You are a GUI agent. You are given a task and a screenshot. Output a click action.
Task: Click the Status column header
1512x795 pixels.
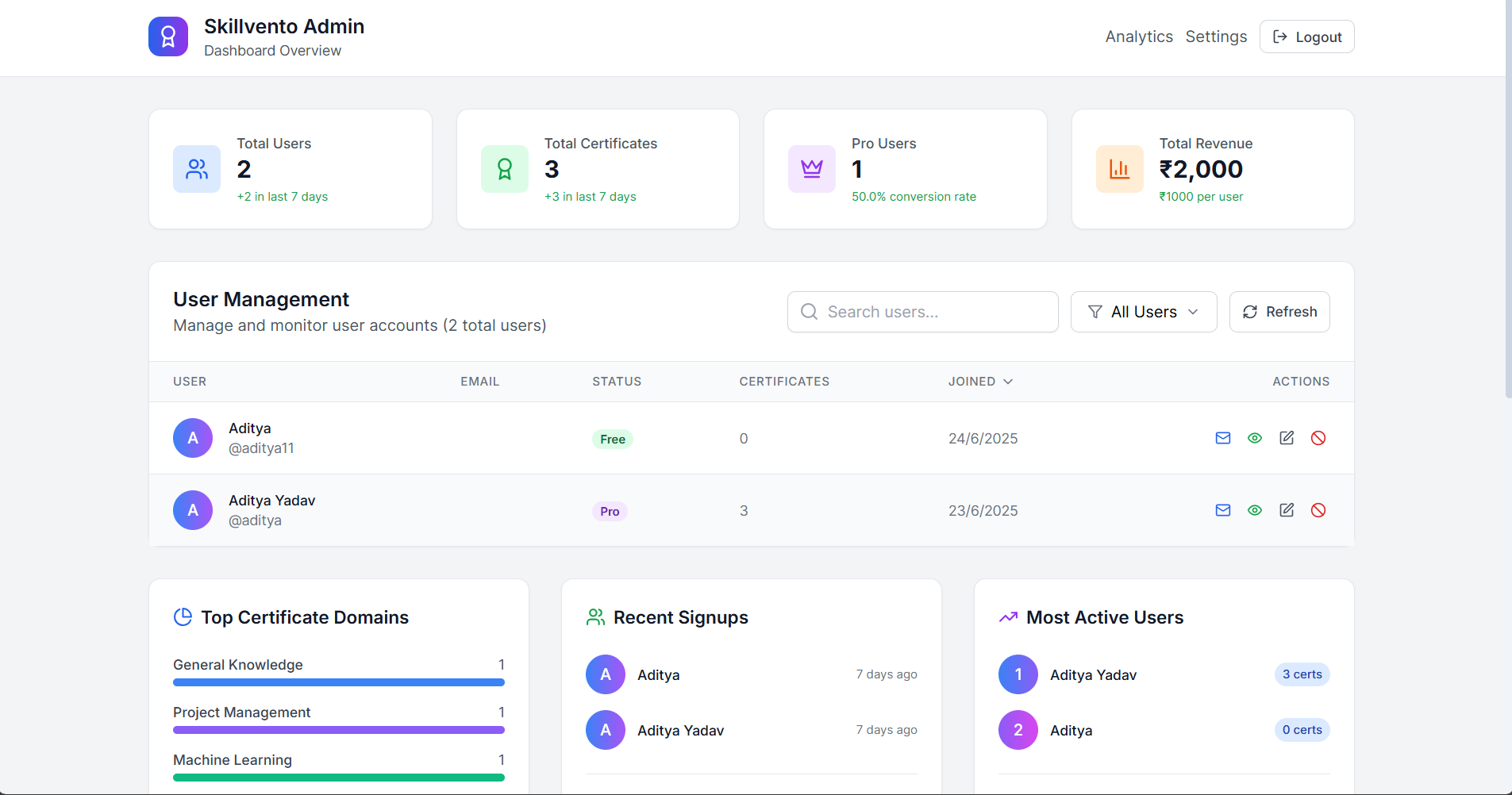pyautogui.click(x=617, y=382)
